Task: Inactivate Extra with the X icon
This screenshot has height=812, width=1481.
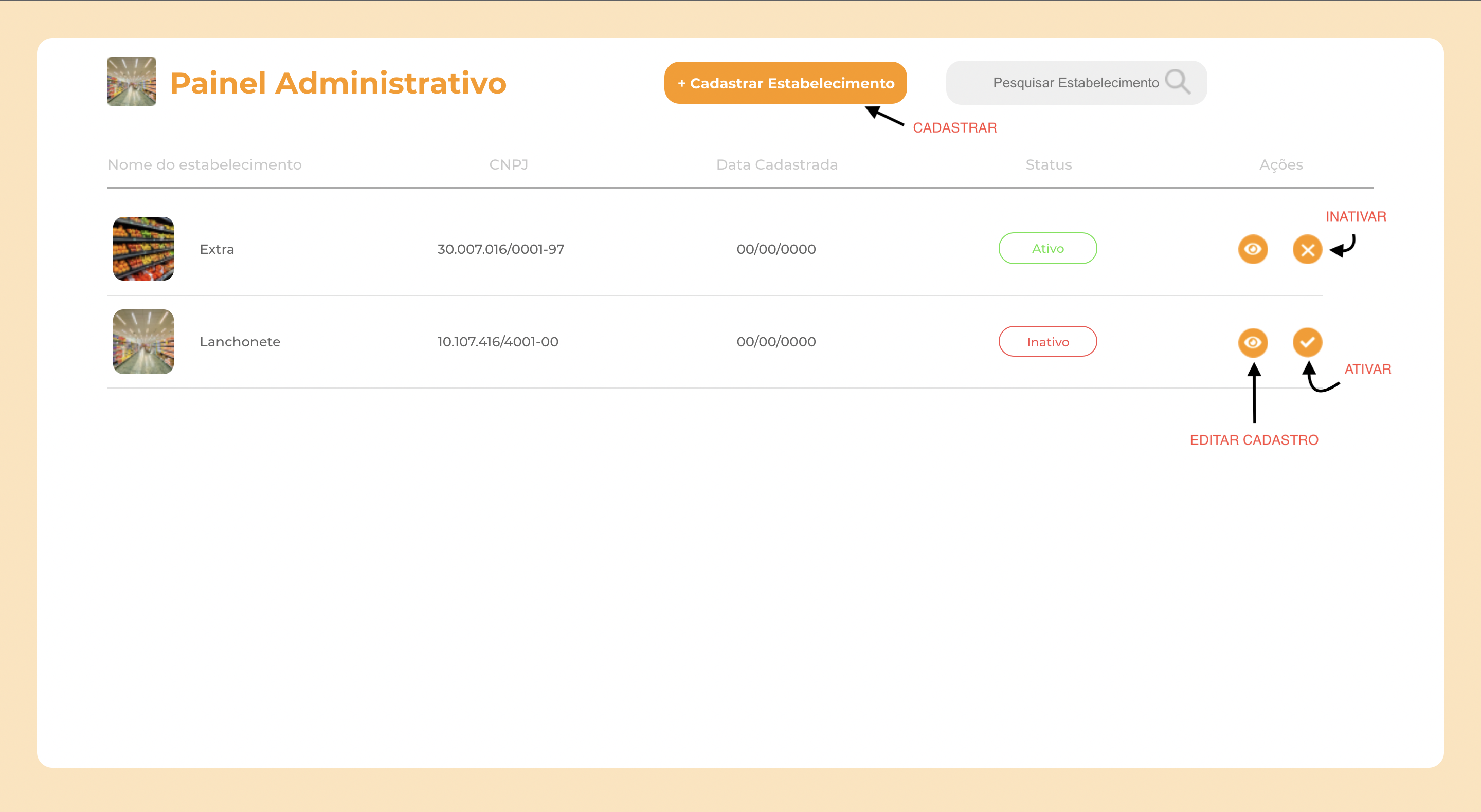Action: pos(1307,249)
